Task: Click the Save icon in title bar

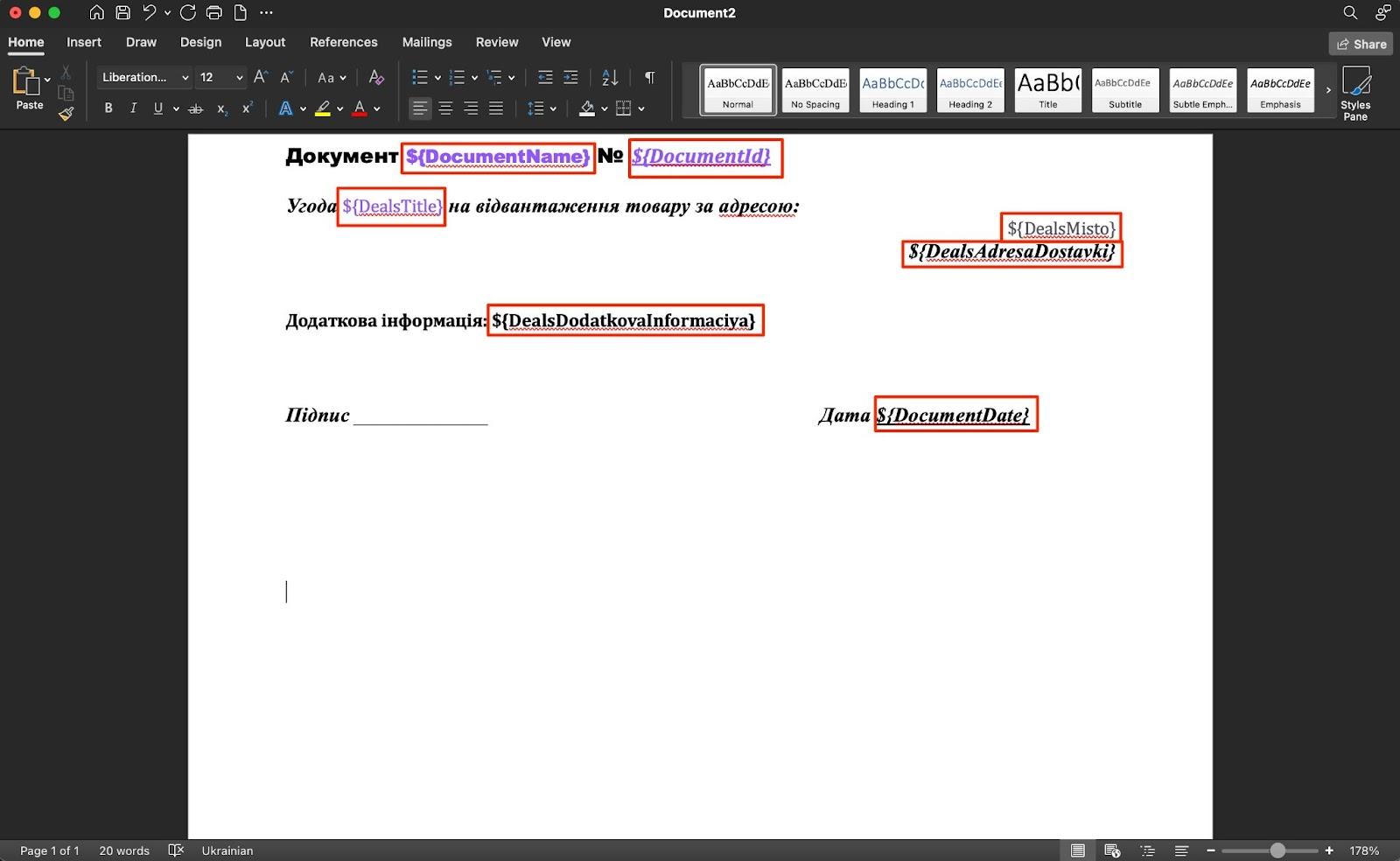Action: click(x=123, y=13)
